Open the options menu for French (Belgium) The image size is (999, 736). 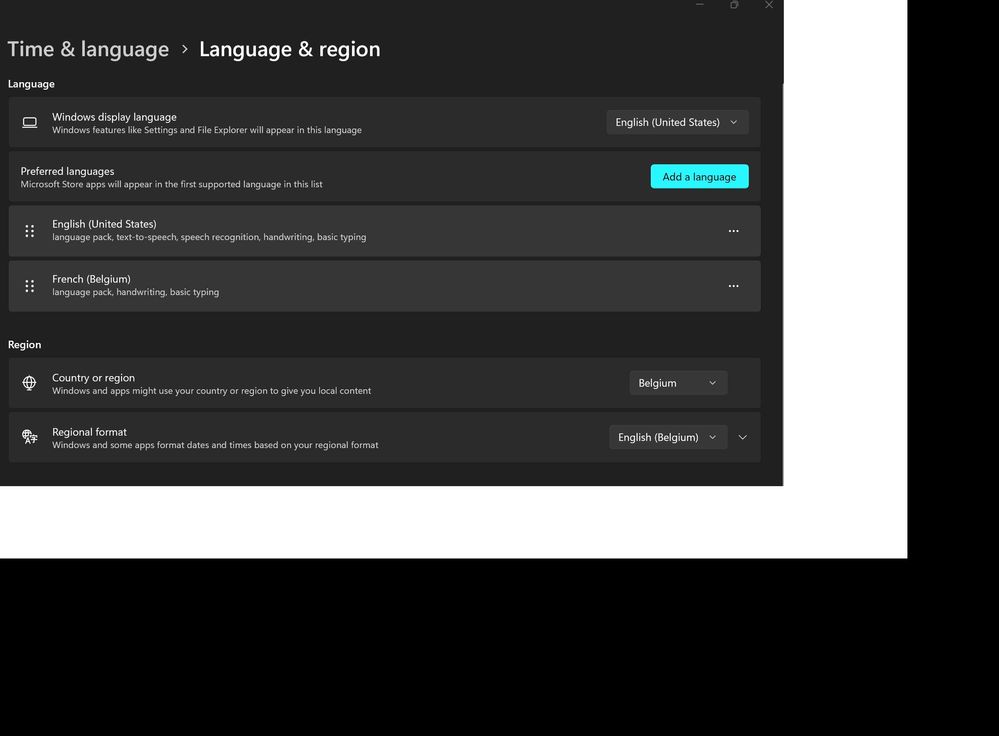click(733, 285)
